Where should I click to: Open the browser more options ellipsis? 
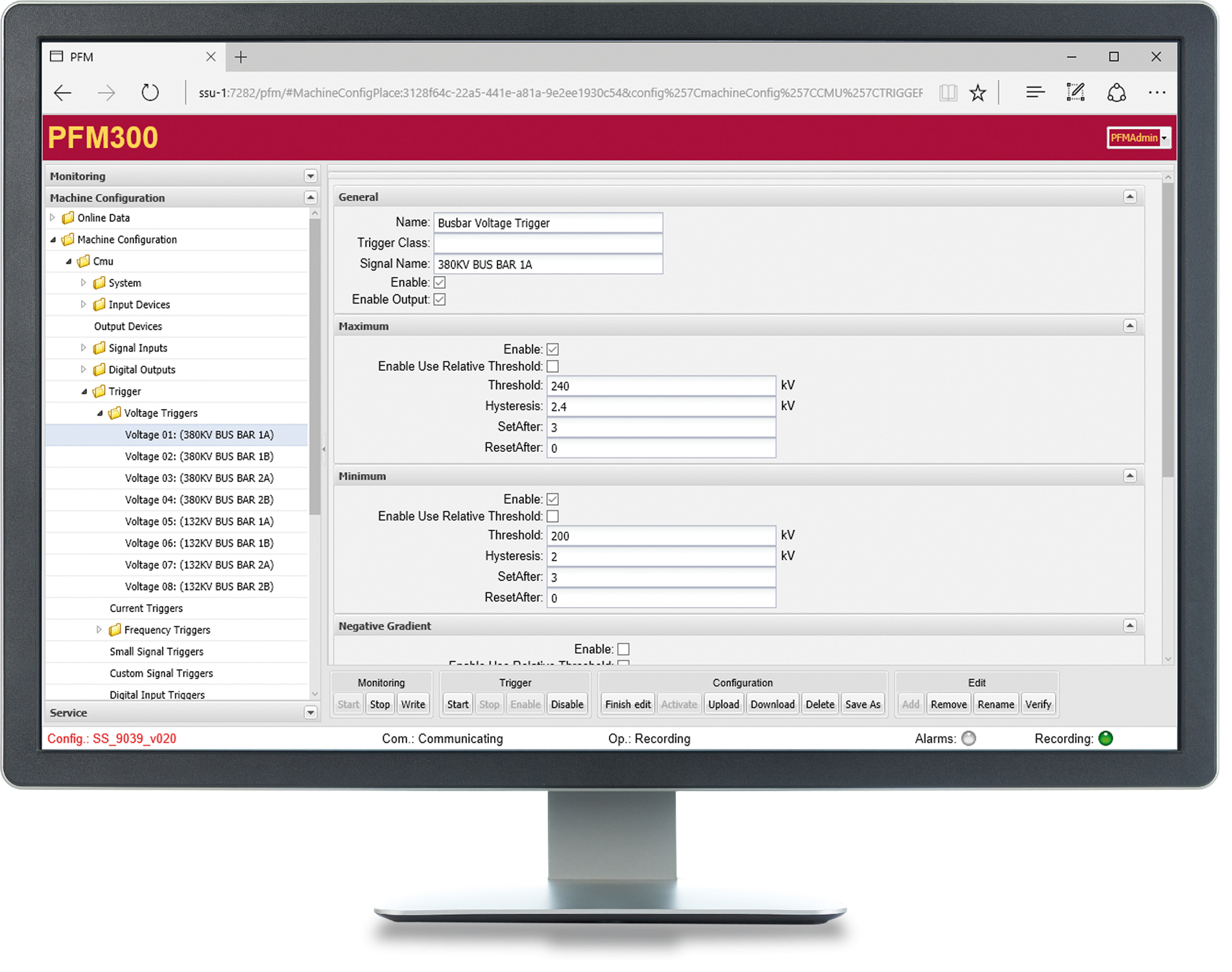pyautogui.click(x=1156, y=93)
